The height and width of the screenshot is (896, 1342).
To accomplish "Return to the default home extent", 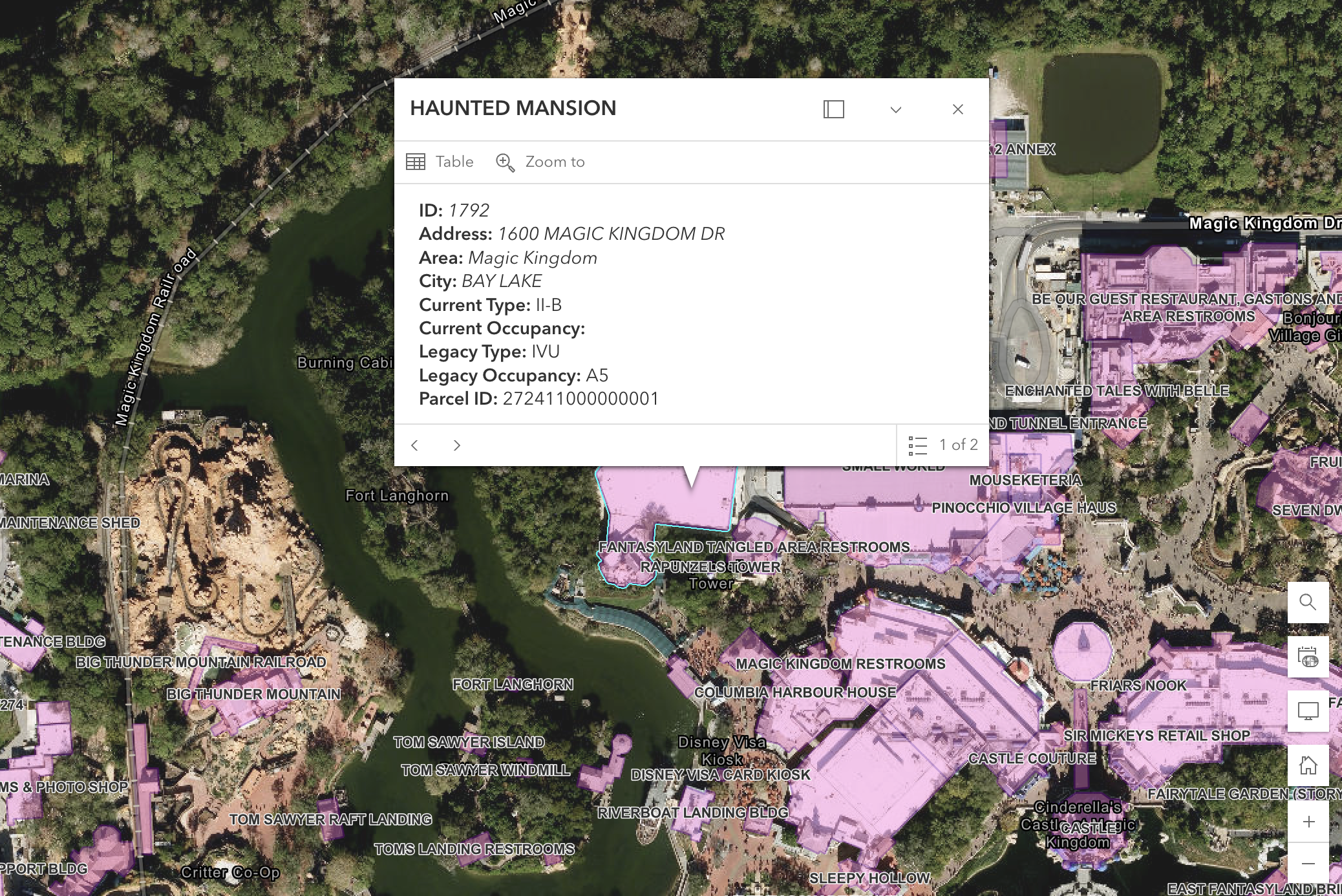I will [1308, 765].
